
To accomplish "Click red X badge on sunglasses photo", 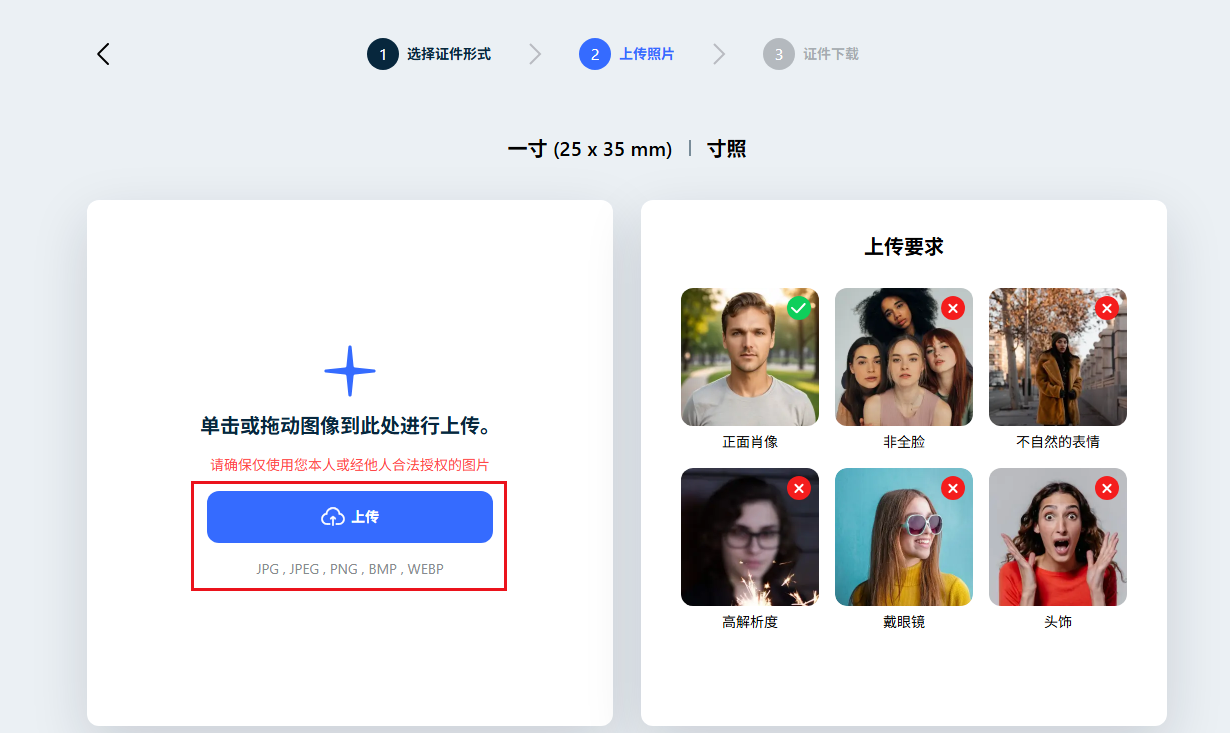I will (x=952, y=488).
